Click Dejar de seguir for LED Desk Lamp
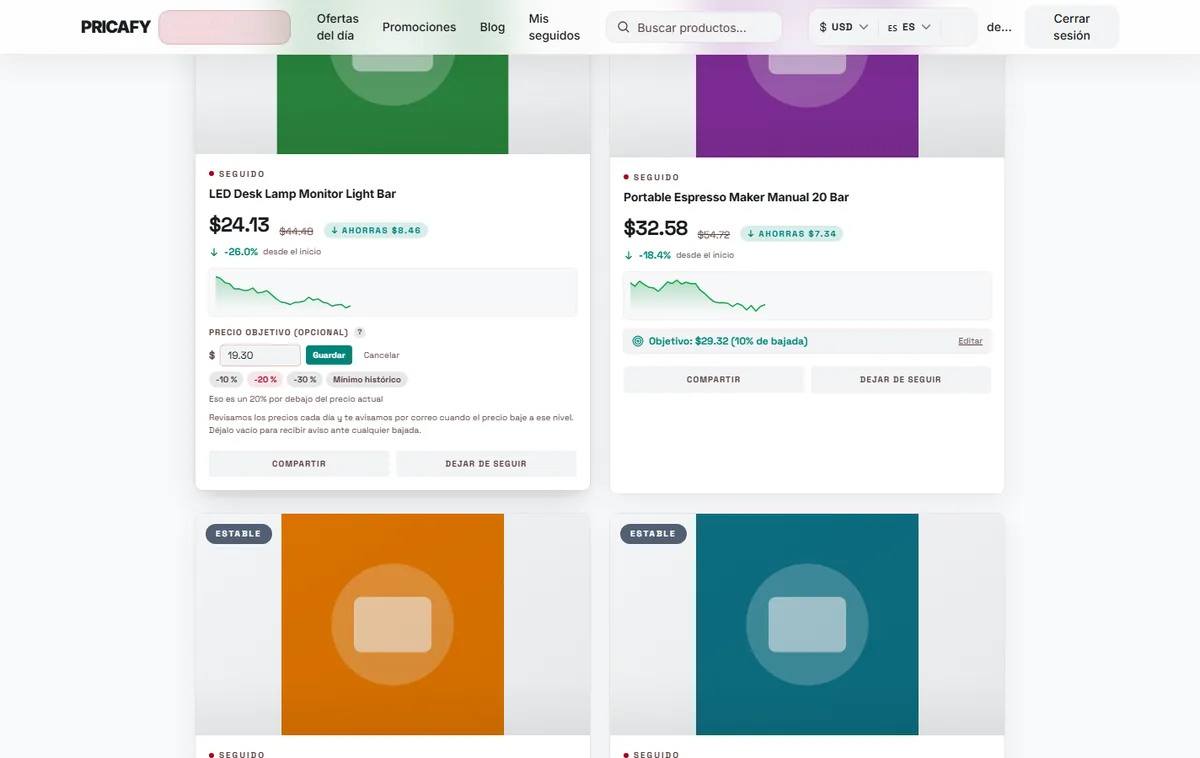1200x758 pixels. (x=486, y=464)
